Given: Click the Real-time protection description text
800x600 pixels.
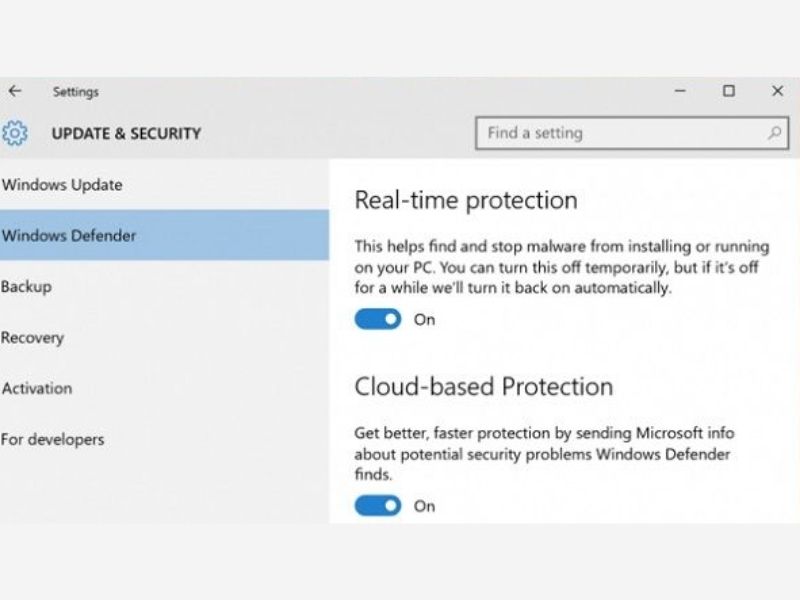Looking at the screenshot, I should click(561, 266).
